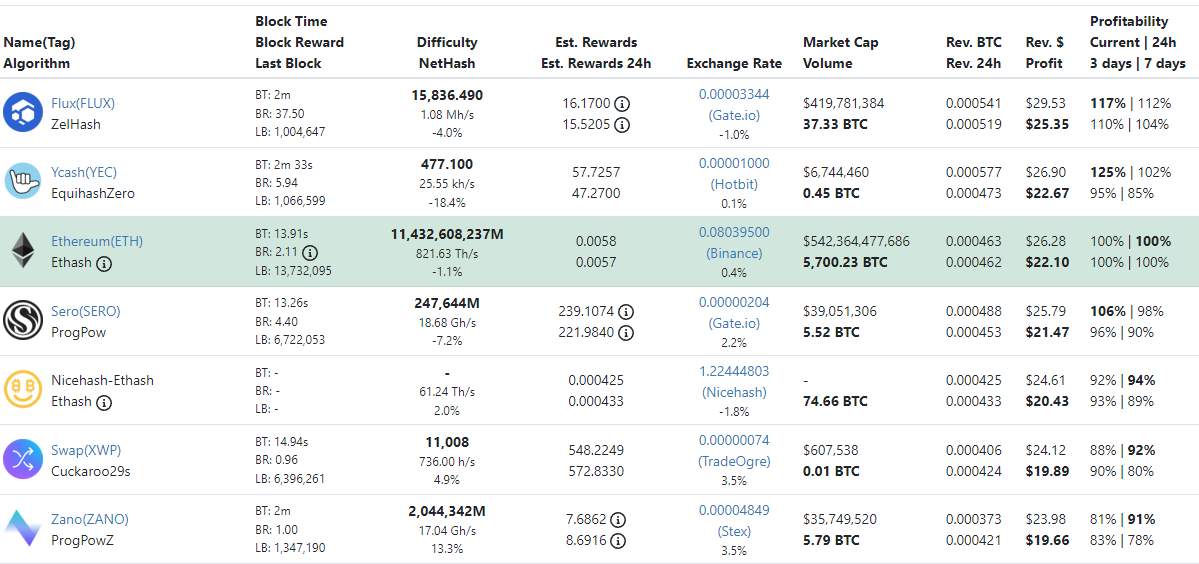Select Swap algorithm Cuckaroo29s text
This screenshot has width=1199, height=564.
point(91,471)
